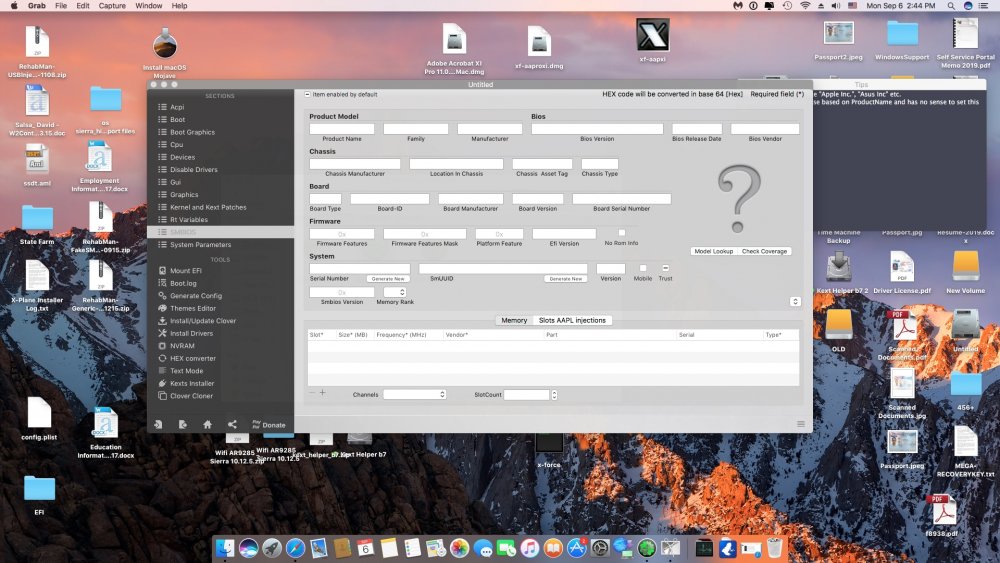
Task: Launch the Themes Editor tool
Action: click(x=193, y=308)
